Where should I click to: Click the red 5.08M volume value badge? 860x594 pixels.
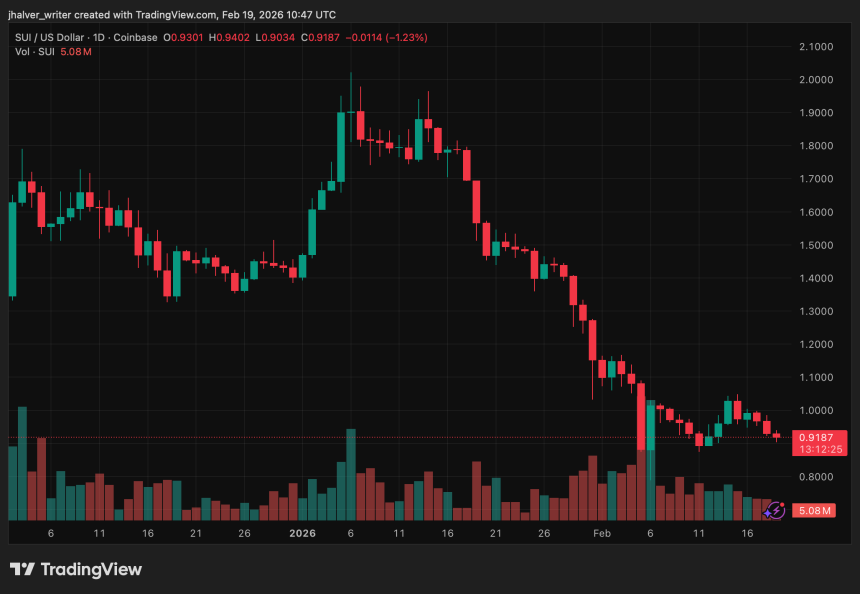[x=815, y=510]
